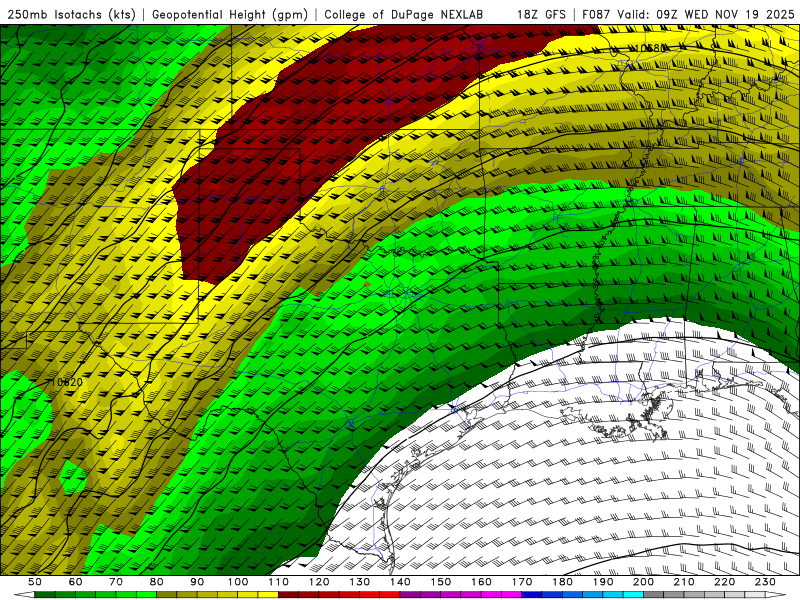
Task: Click the 10620 height contour label
Action: [67, 382]
